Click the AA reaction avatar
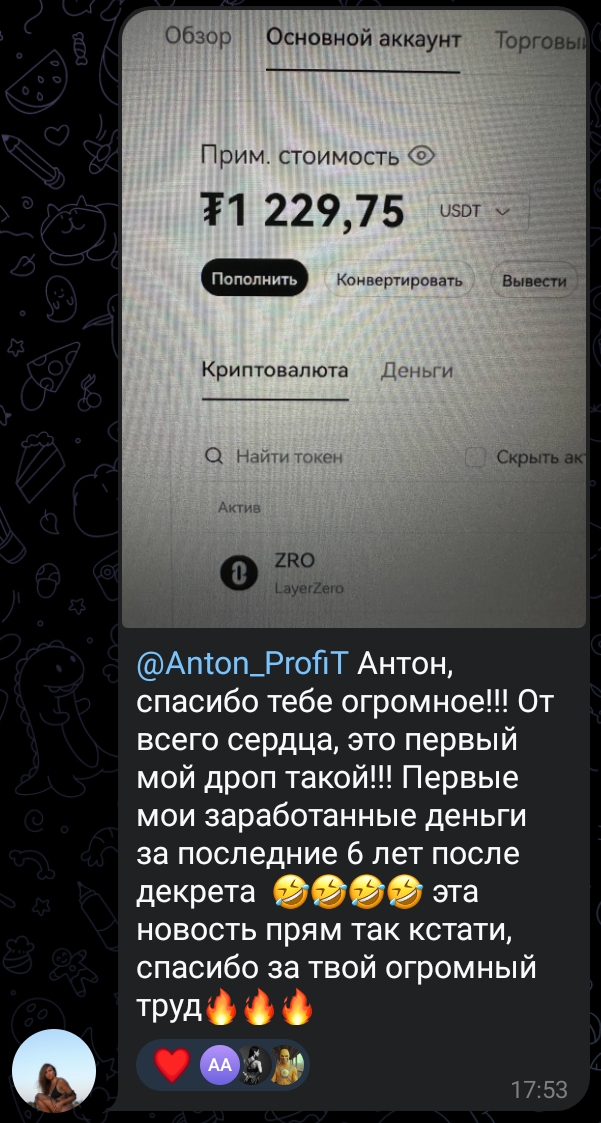The height and width of the screenshot is (1123, 601). coord(220,1065)
